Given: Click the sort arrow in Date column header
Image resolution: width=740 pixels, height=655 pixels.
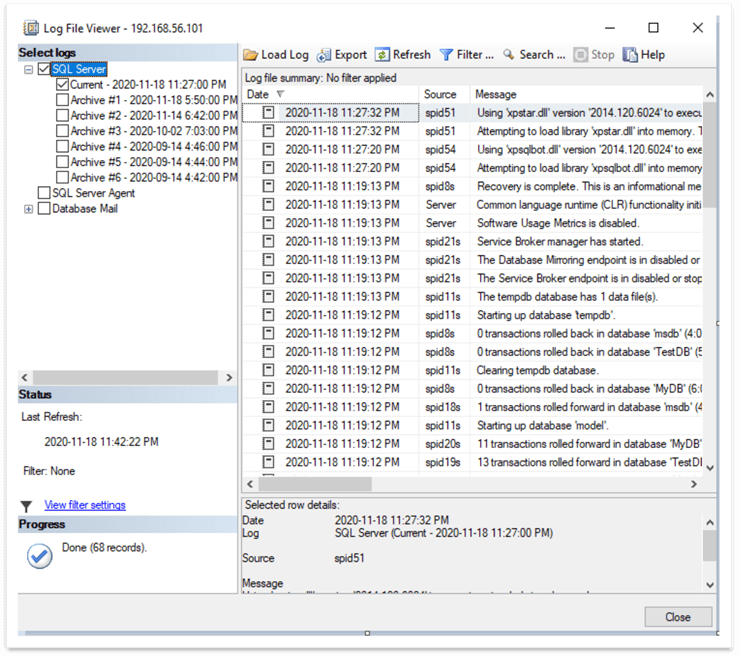Looking at the screenshot, I should coord(280,94).
